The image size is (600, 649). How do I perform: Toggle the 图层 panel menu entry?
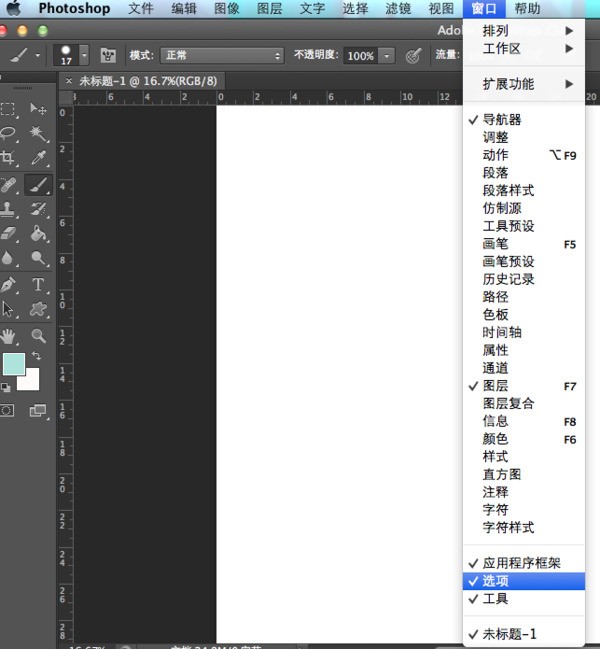pos(495,386)
